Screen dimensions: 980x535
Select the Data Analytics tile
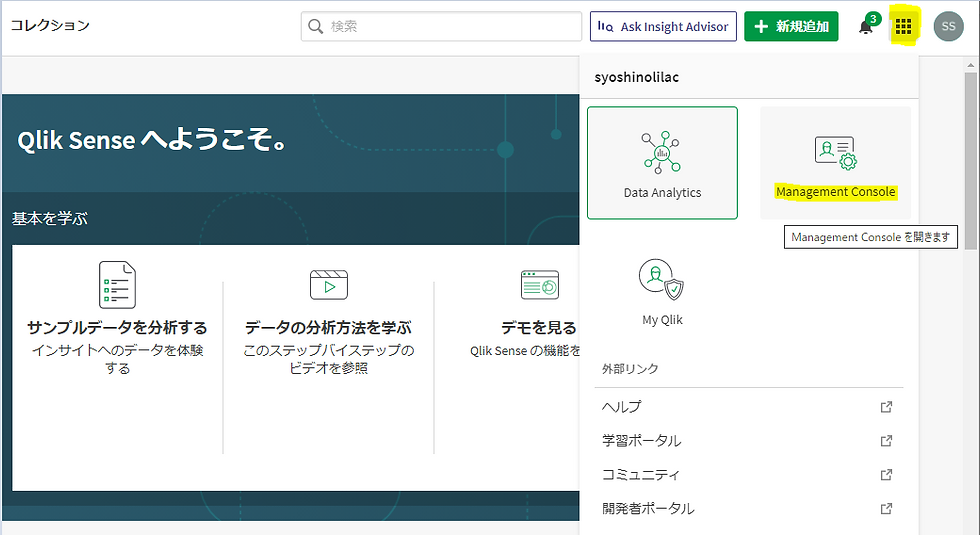point(662,162)
